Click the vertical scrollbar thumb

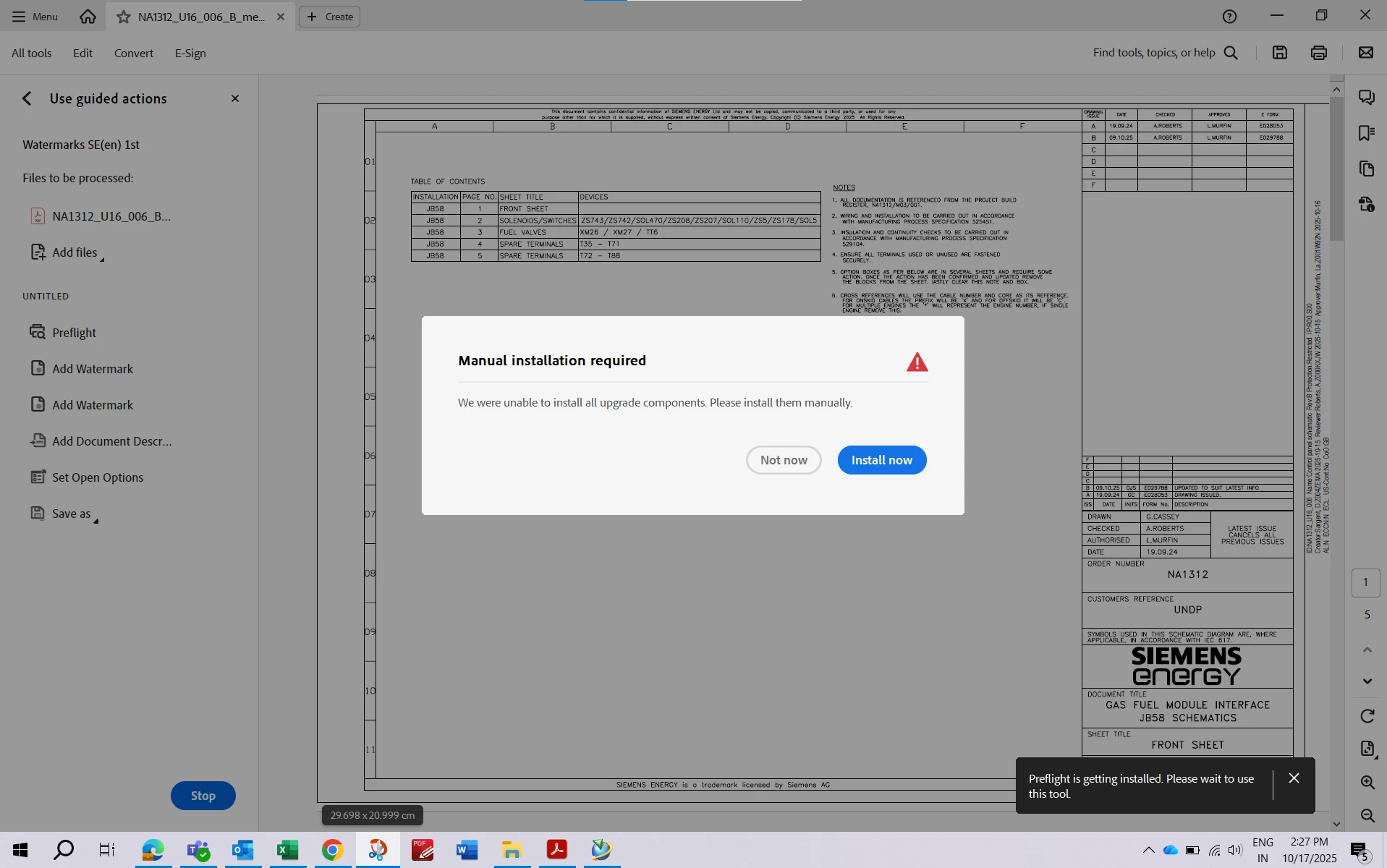pyautogui.click(x=1336, y=168)
